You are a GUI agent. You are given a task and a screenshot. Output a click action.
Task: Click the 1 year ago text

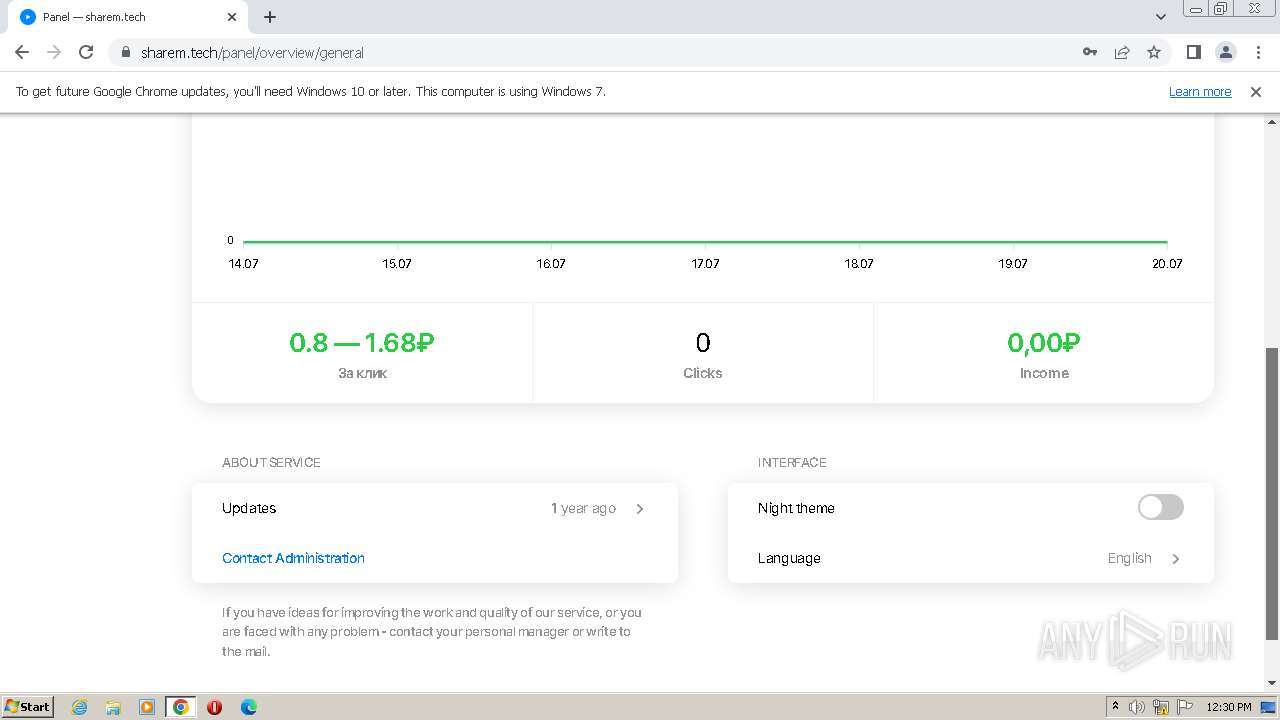583,508
